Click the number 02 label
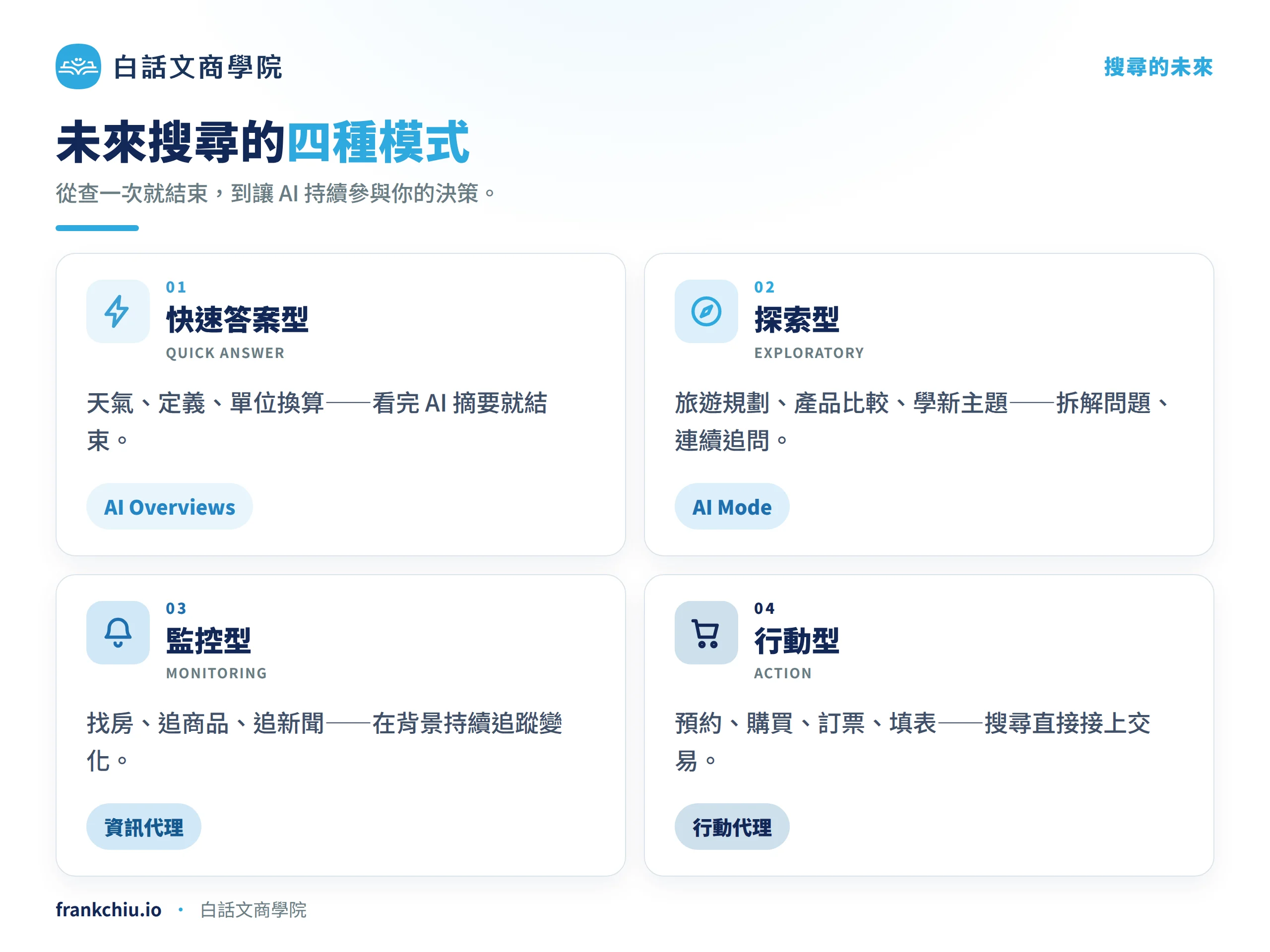Image resolution: width=1270 pixels, height=952 pixels. click(x=764, y=287)
